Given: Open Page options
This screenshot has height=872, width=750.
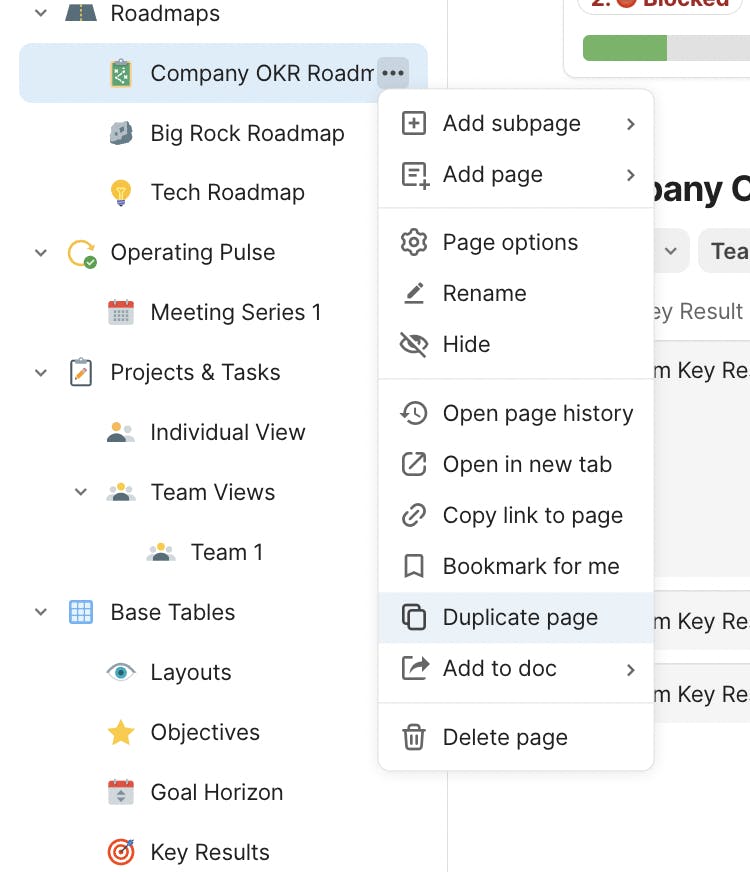Looking at the screenshot, I should 510,243.
